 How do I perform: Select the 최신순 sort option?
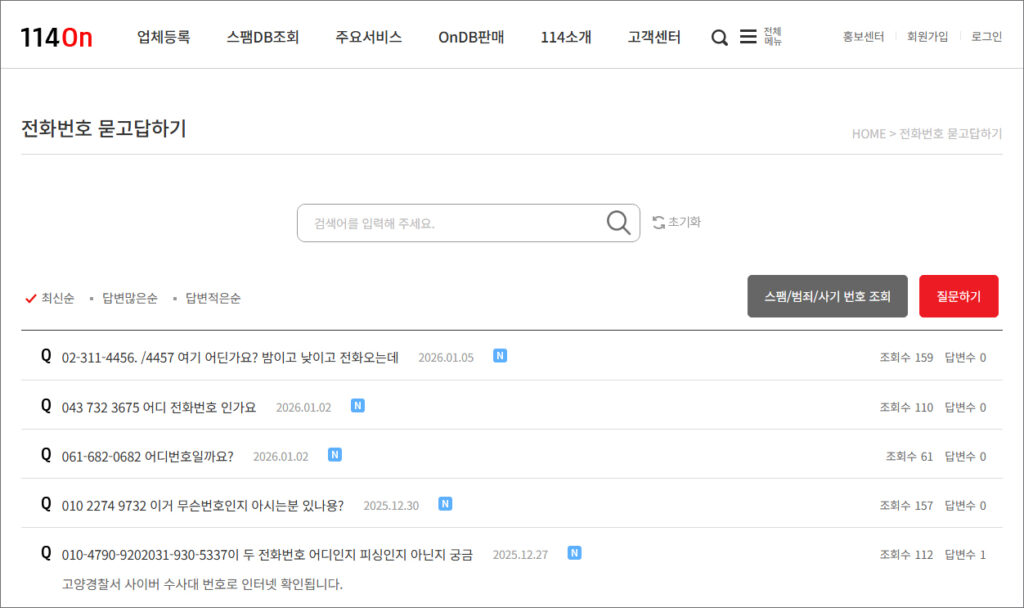pyautogui.click(x=57, y=298)
